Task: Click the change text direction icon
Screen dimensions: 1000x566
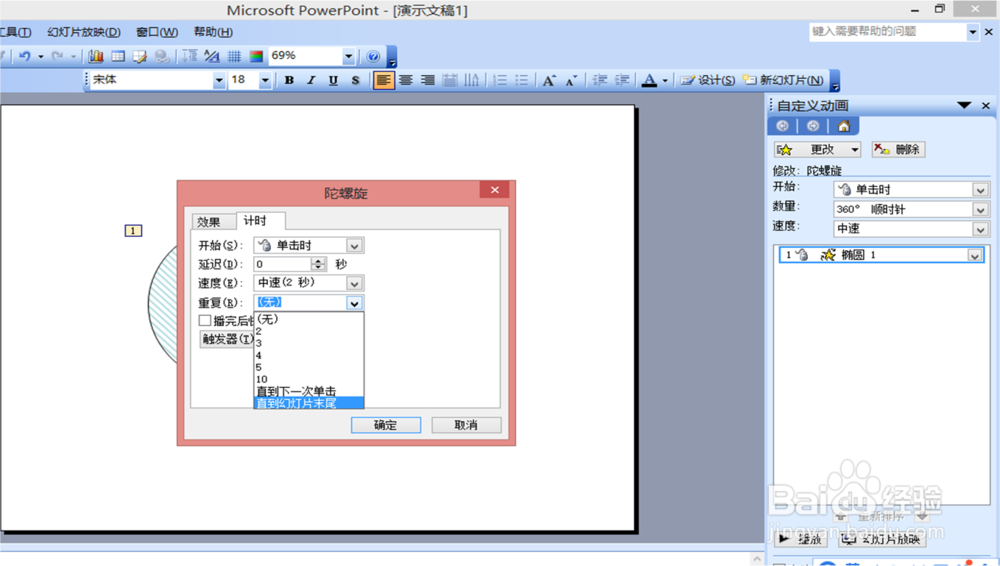Action: (472, 80)
